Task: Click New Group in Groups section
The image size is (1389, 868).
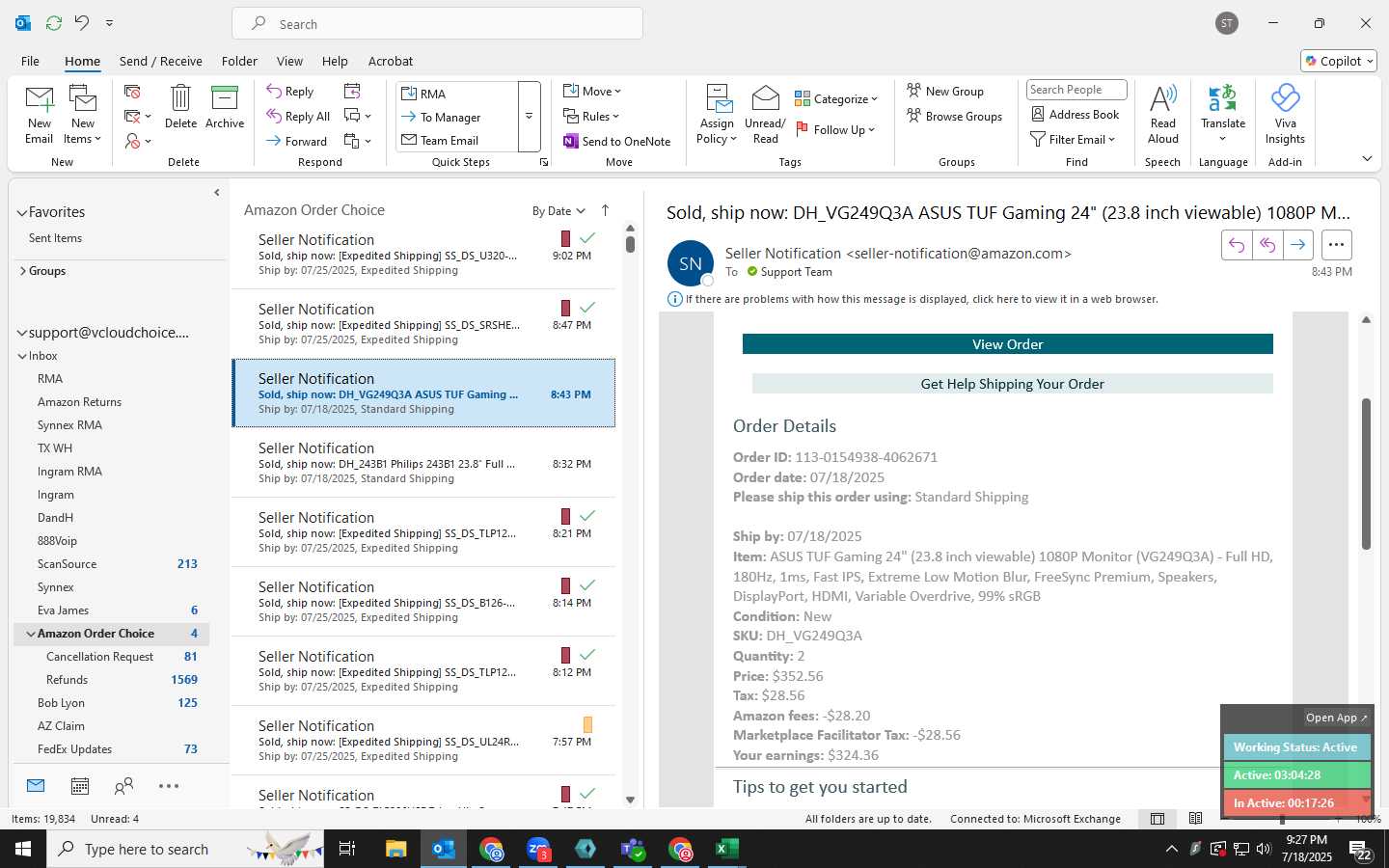Action: [945, 91]
